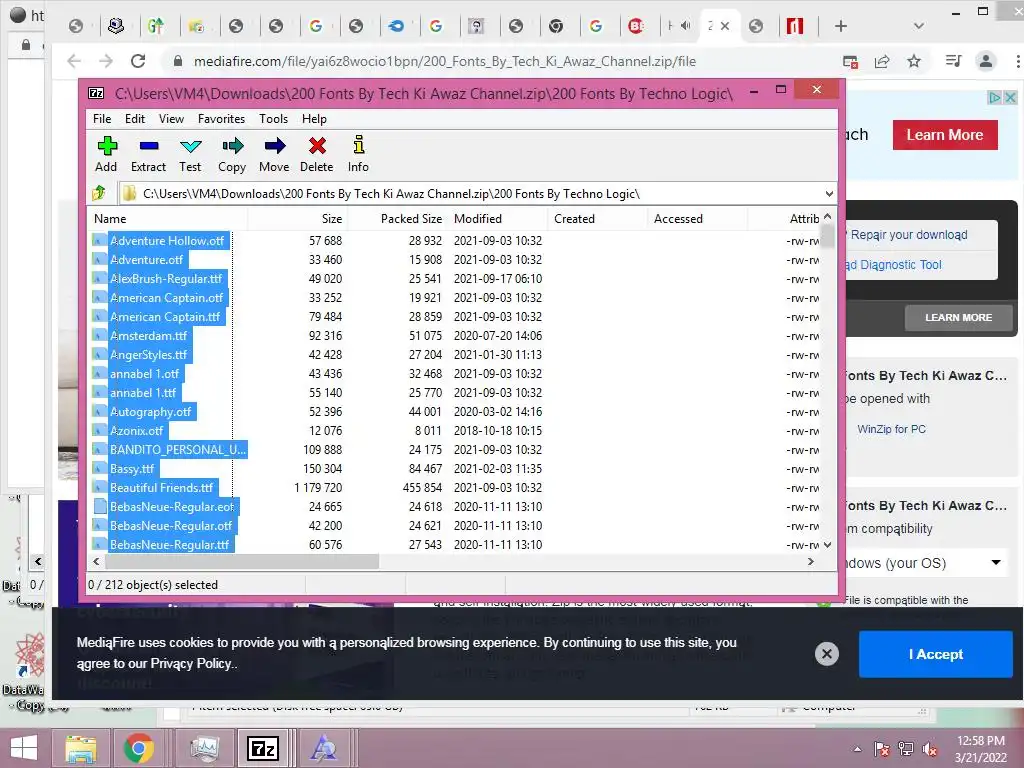This screenshot has height=768, width=1024.
Task: Open the 7-Zip File menu
Action: pos(102,119)
